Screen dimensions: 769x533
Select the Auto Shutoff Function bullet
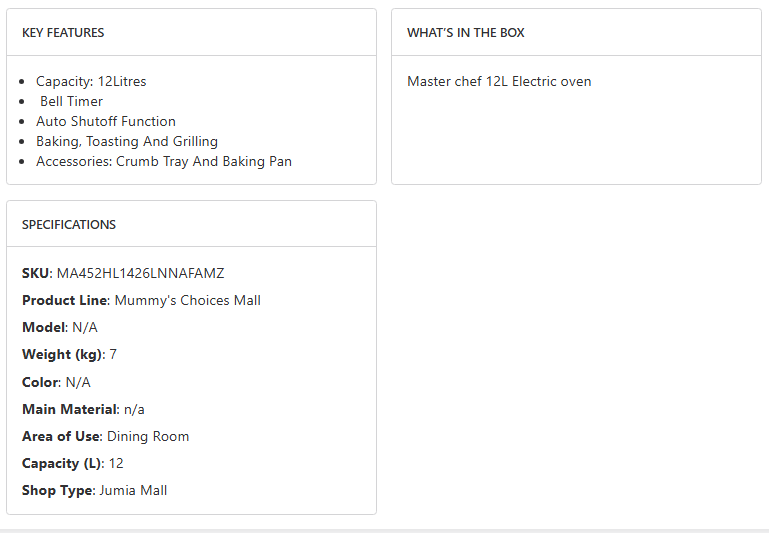click(x=106, y=121)
